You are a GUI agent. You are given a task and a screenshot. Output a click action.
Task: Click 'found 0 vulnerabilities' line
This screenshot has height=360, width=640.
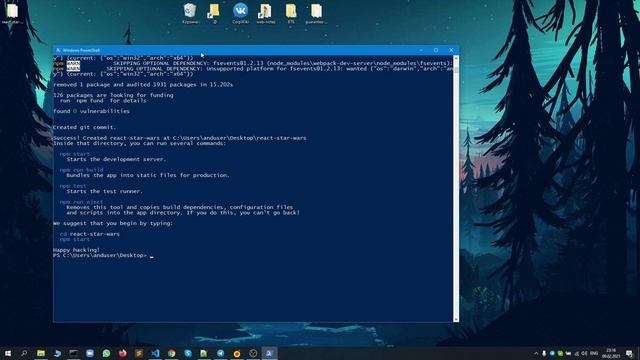91,111
